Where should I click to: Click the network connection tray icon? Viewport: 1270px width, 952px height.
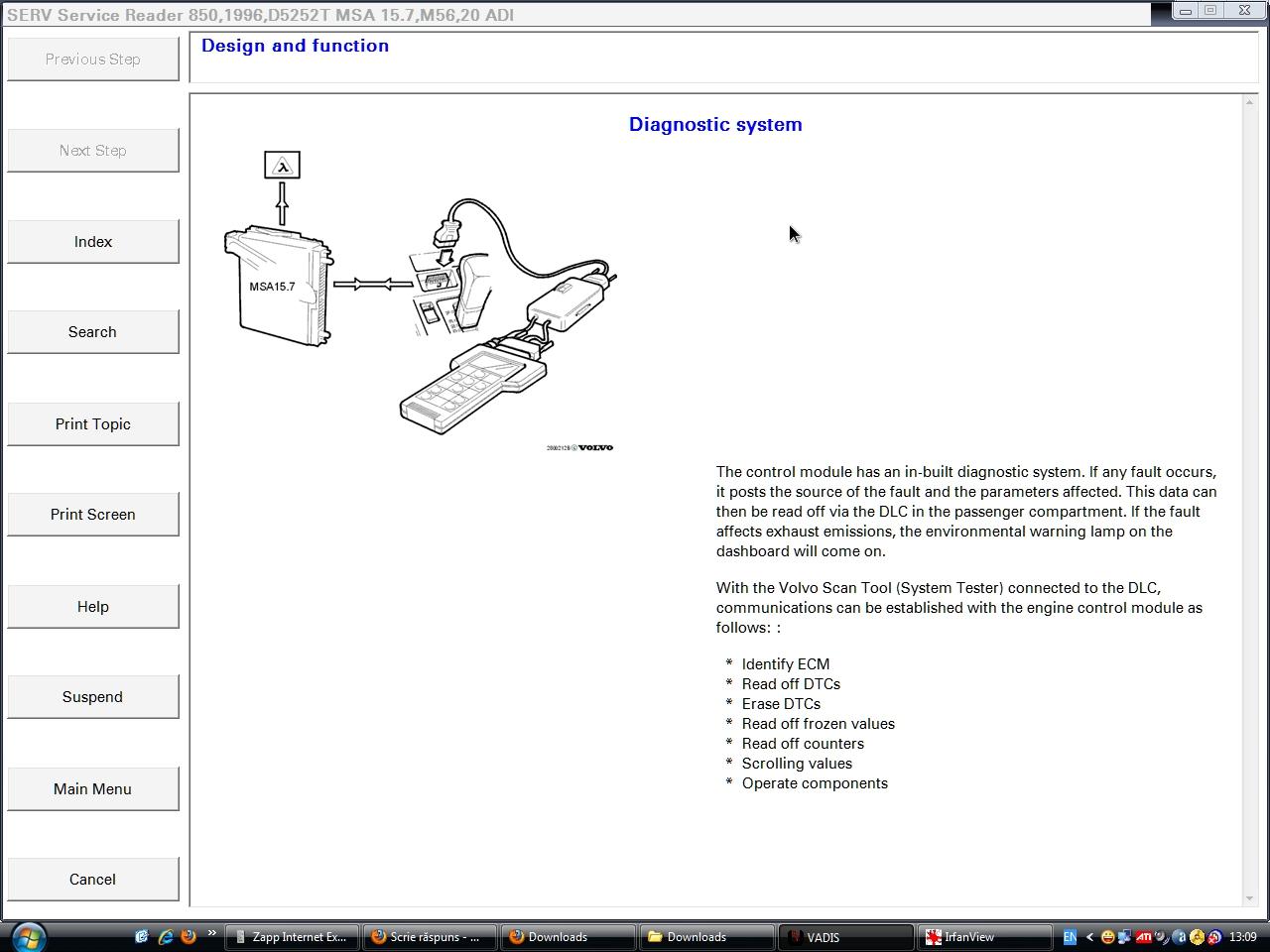point(1125,937)
